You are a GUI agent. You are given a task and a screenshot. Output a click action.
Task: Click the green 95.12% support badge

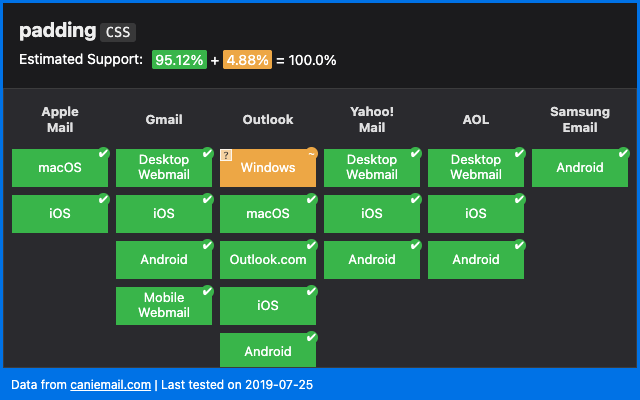point(179,60)
